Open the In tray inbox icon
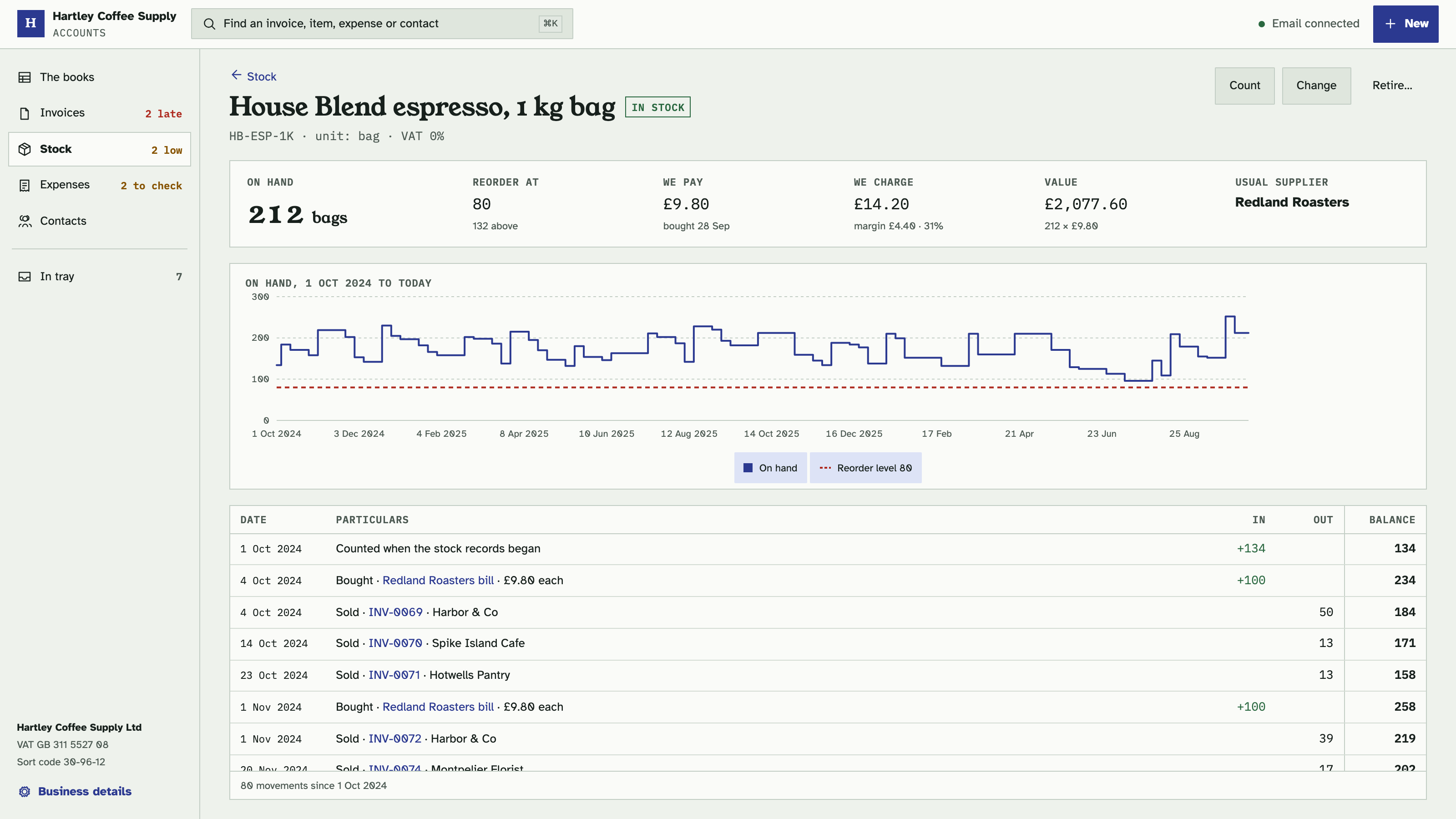This screenshot has height=819, width=1456. 24,276
